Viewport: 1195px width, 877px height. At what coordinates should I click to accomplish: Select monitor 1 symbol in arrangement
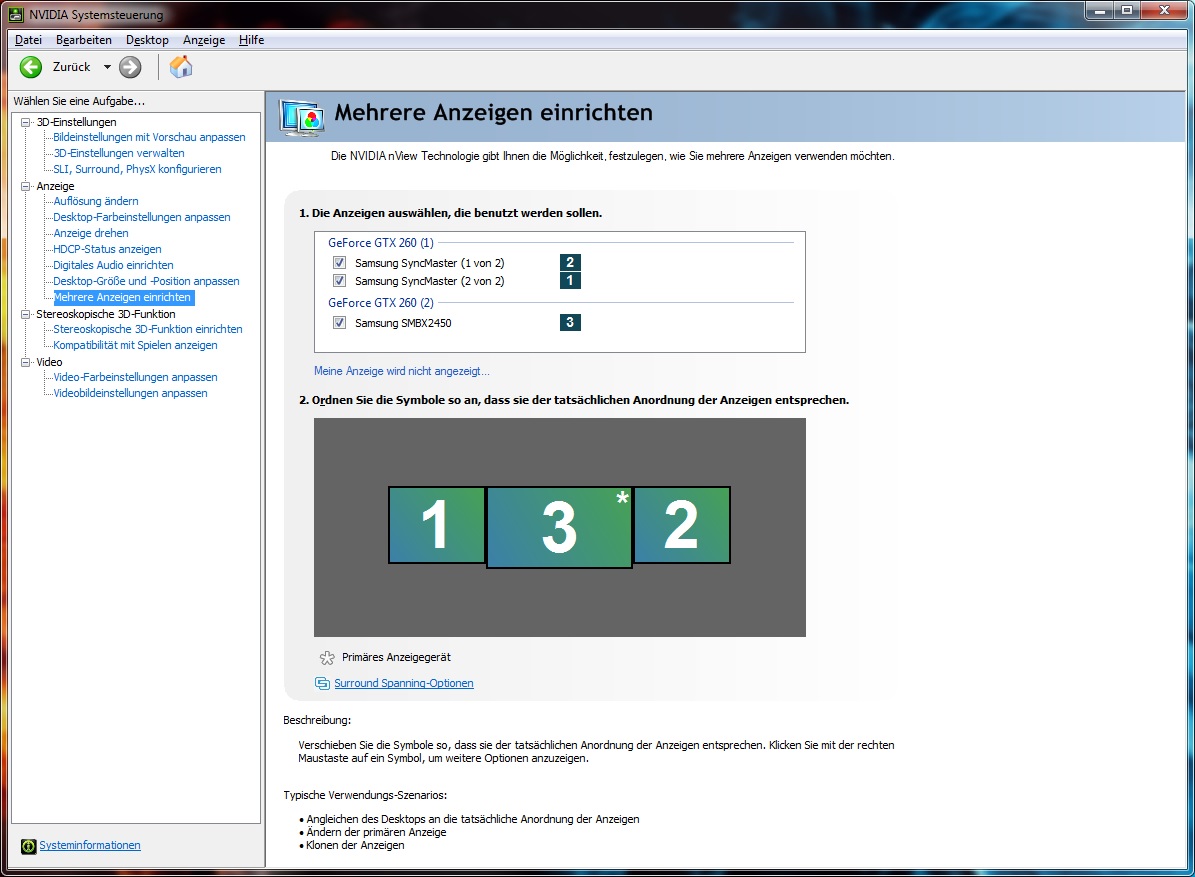tap(437, 525)
